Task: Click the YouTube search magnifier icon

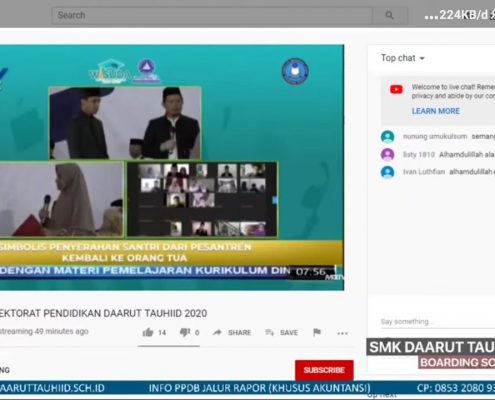Action: point(389,15)
